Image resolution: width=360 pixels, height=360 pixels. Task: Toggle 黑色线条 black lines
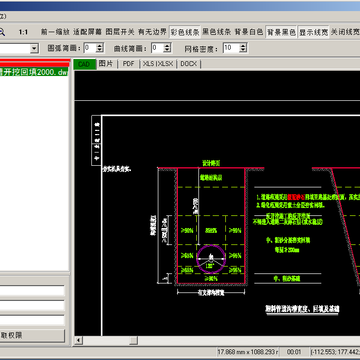217,32
